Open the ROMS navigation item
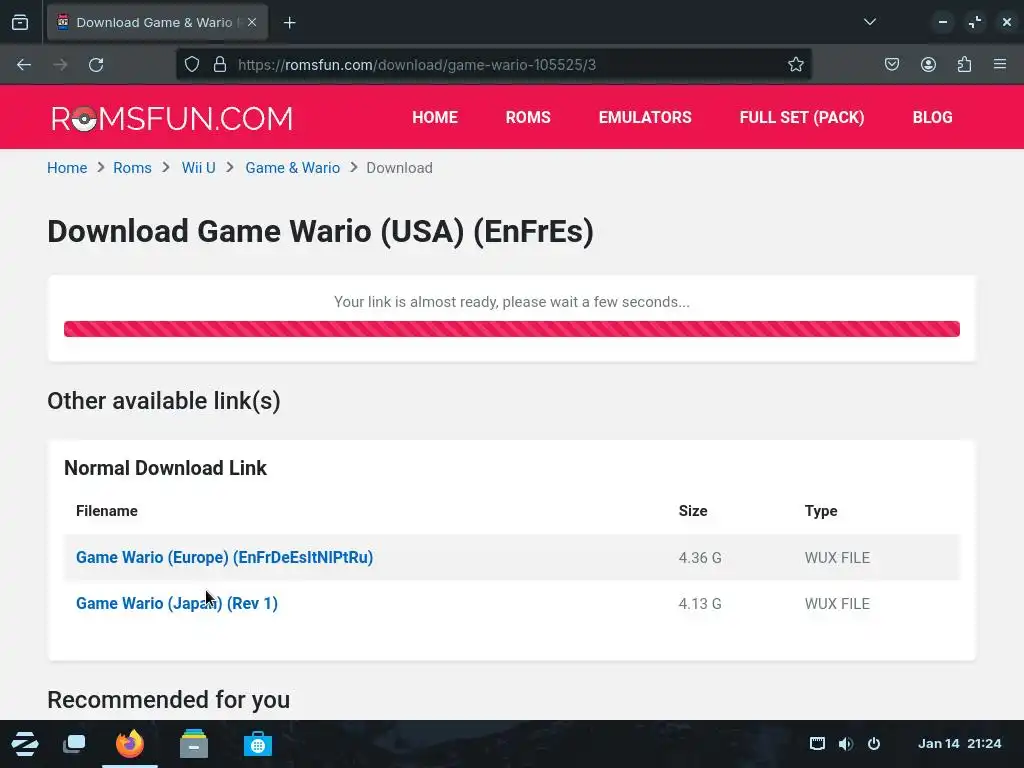Image resolution: width=1024 pixels, height=768 pixels. [x=528, y=118]
